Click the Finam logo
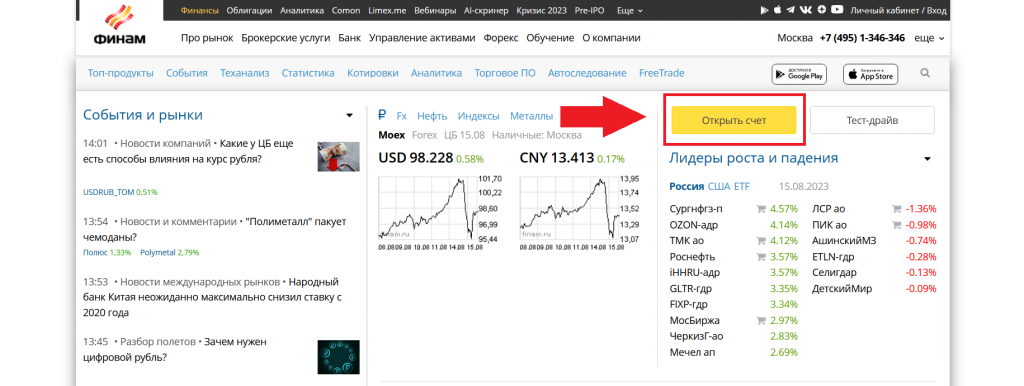Image resolution: width=1024 pixels, height=386 pixels. pos(120,25)
